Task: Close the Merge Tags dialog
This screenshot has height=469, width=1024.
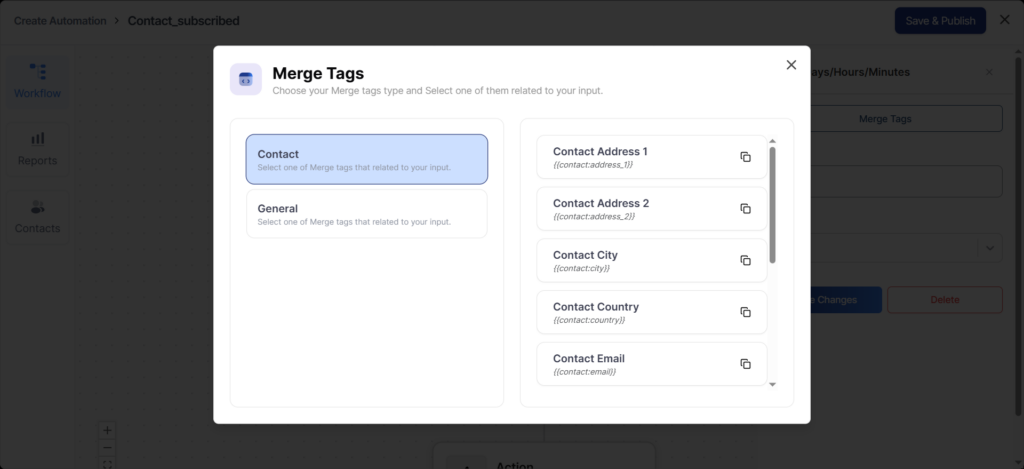Action: [791, 65]
